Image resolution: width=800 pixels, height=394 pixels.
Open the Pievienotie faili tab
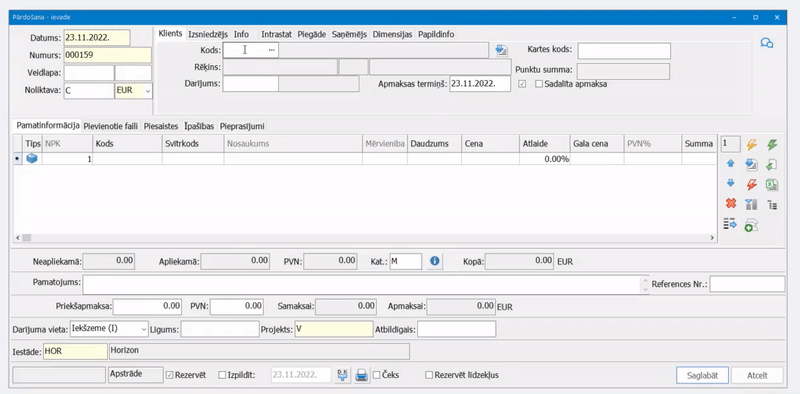(111, 126)
